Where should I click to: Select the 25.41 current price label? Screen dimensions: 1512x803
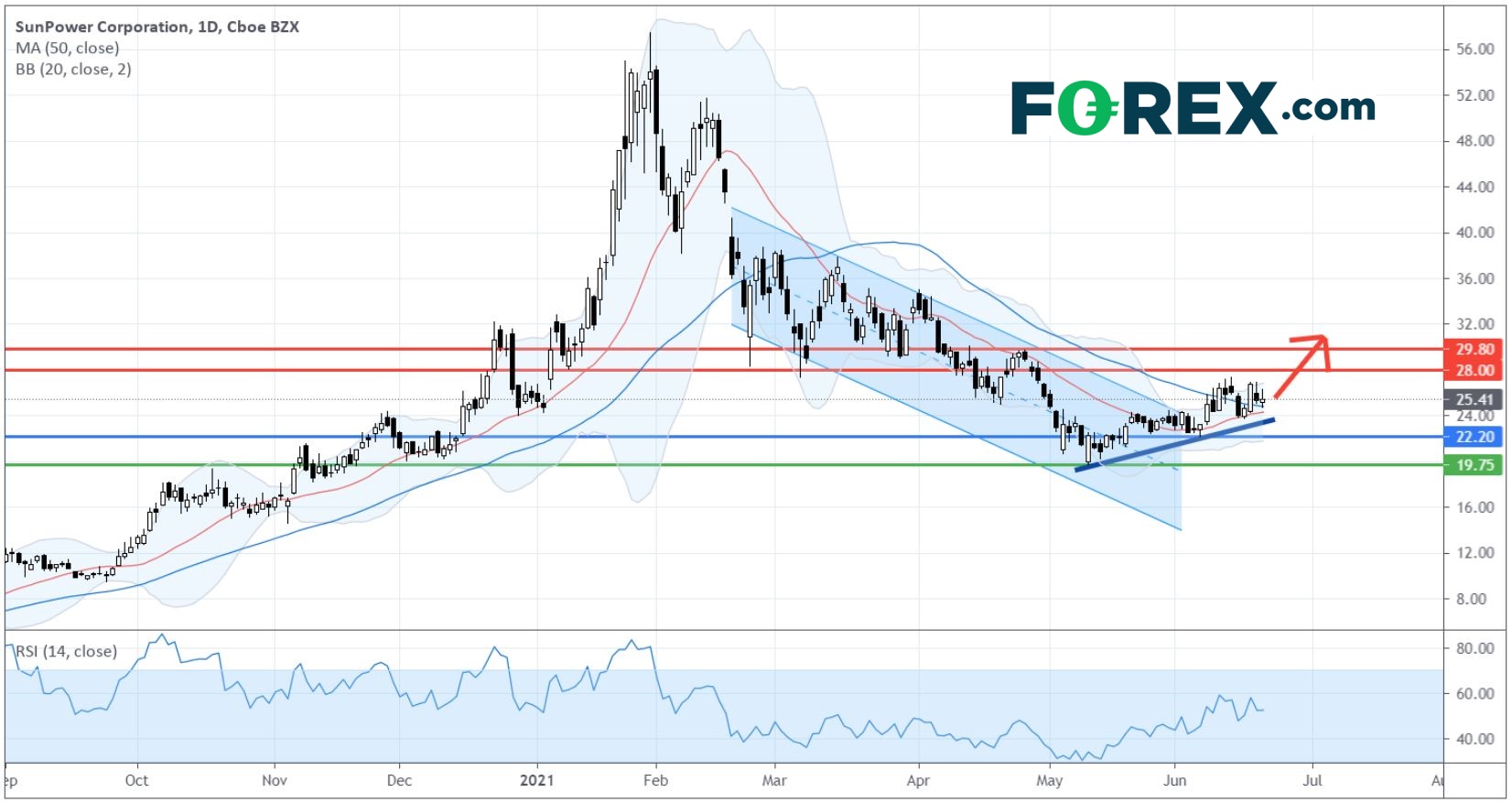[x=1474, y=399]
